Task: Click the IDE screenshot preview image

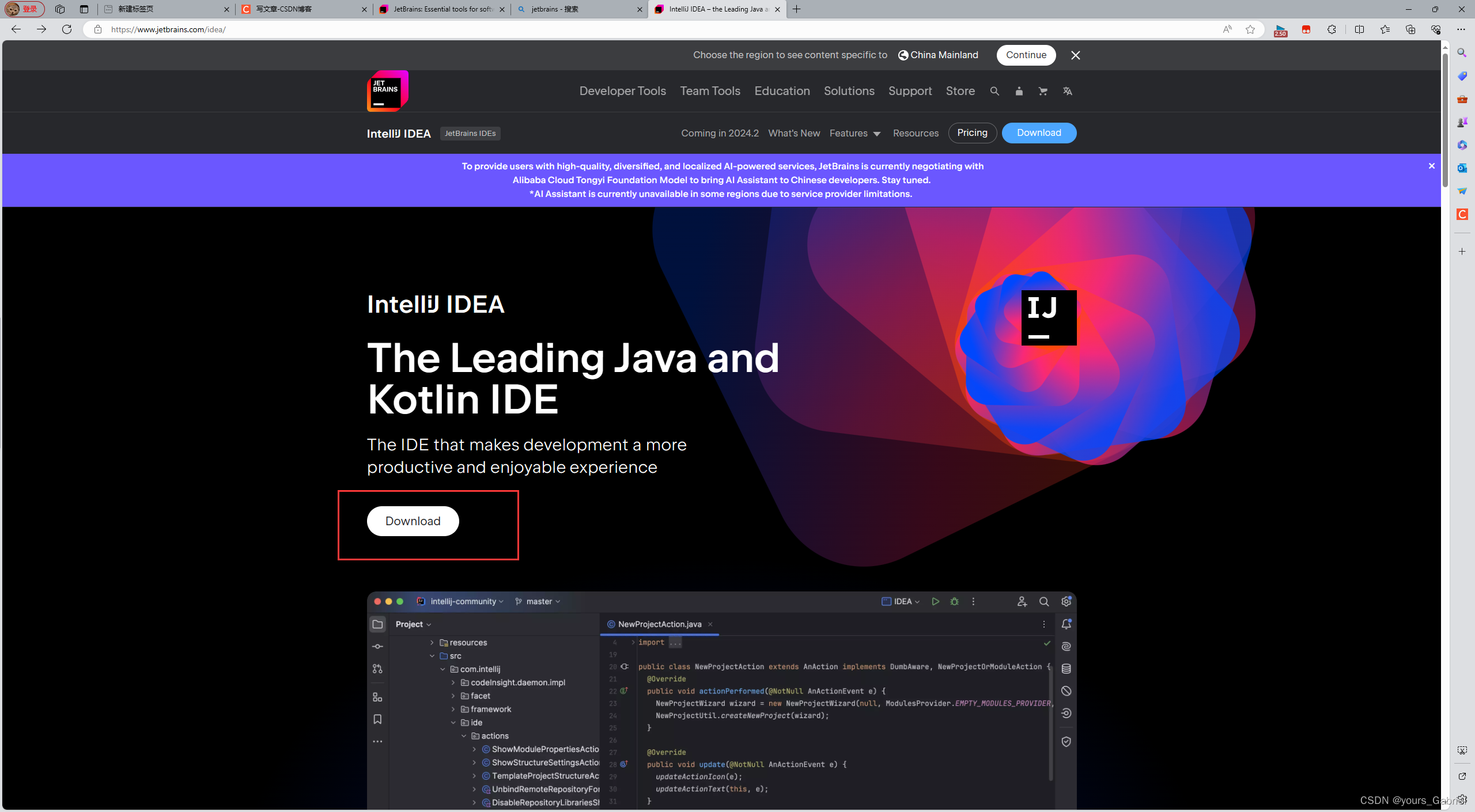Action: click(x=721, y=700)
